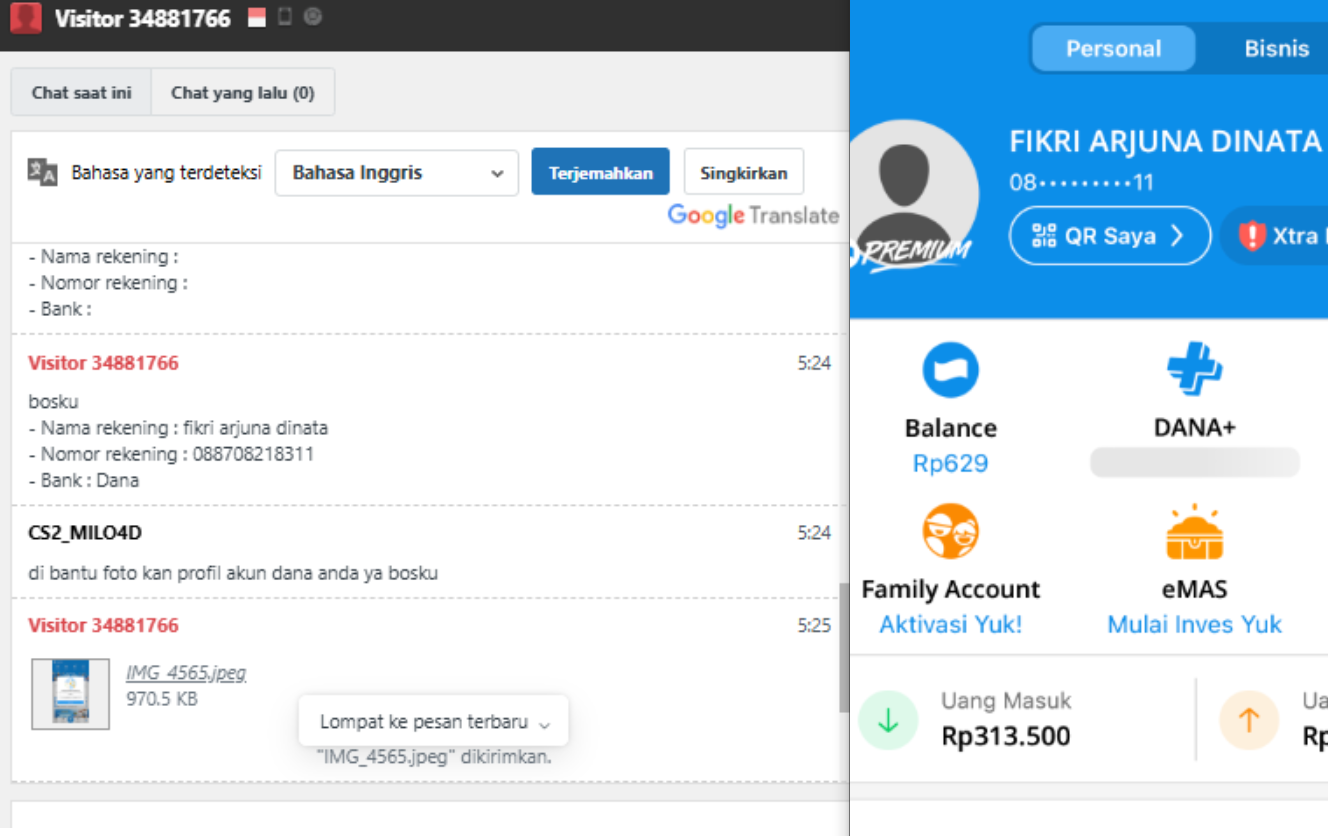This screenshot has width=1328, height=836.
Task: Click 'di bantu foto kan profil' message
Action: [x=233, y=574]
